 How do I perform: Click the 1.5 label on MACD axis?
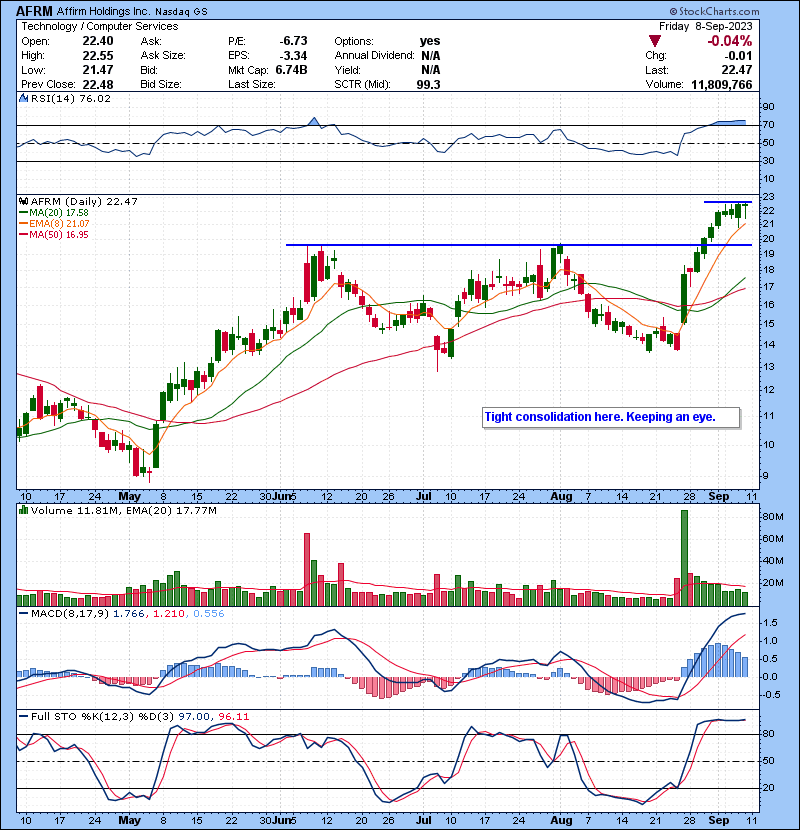click(771, 623)
